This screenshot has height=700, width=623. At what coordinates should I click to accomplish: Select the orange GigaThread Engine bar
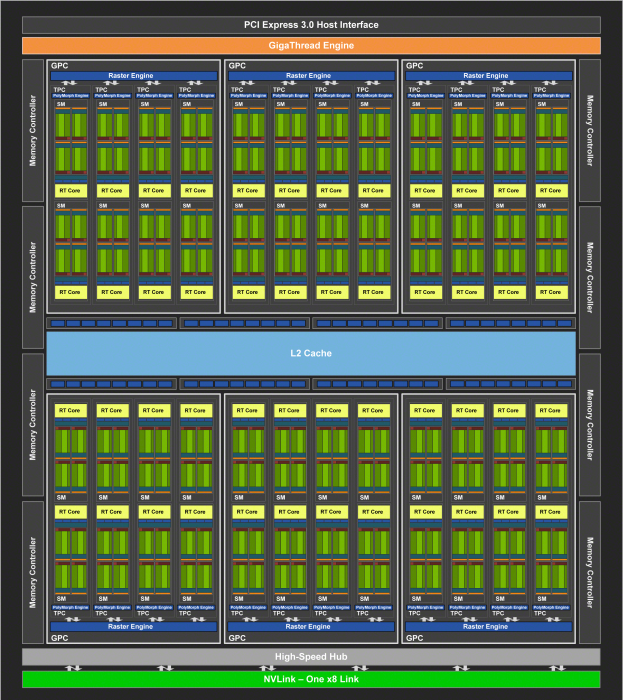[311, 46]
